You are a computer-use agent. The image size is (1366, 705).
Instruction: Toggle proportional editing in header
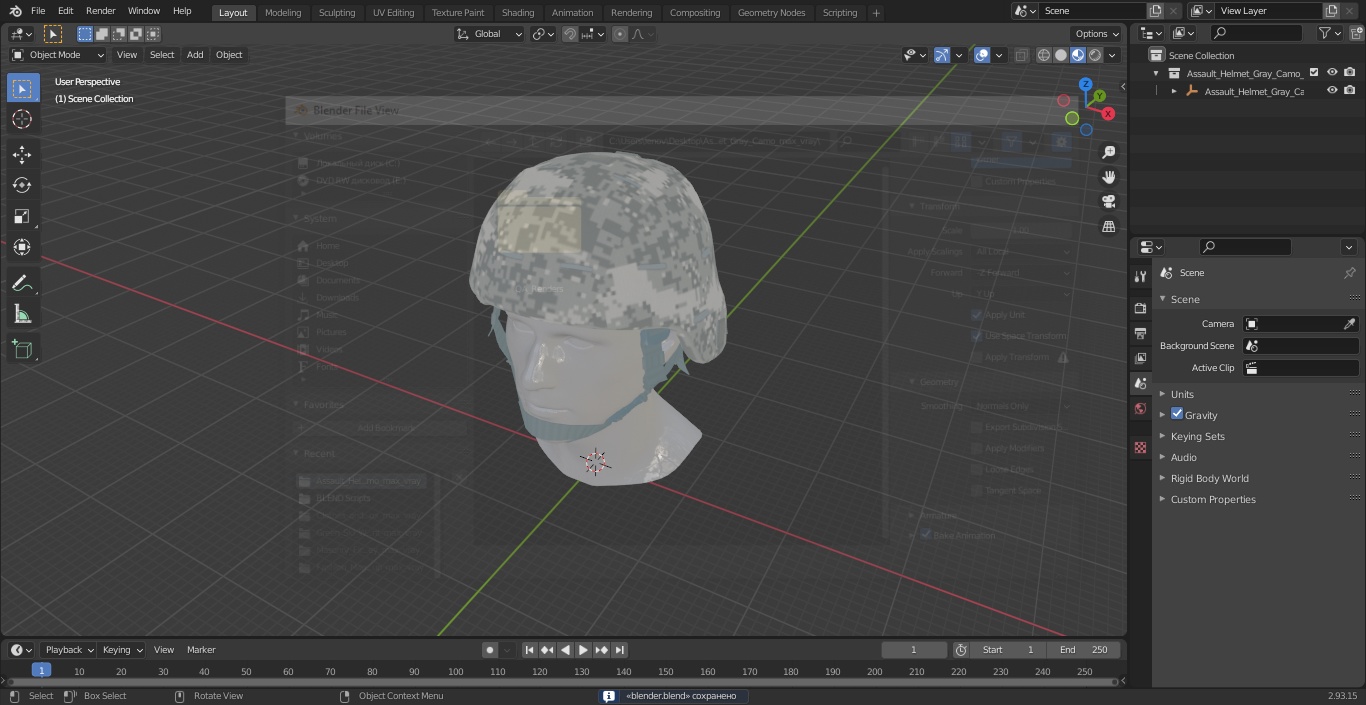pos(620,34)
